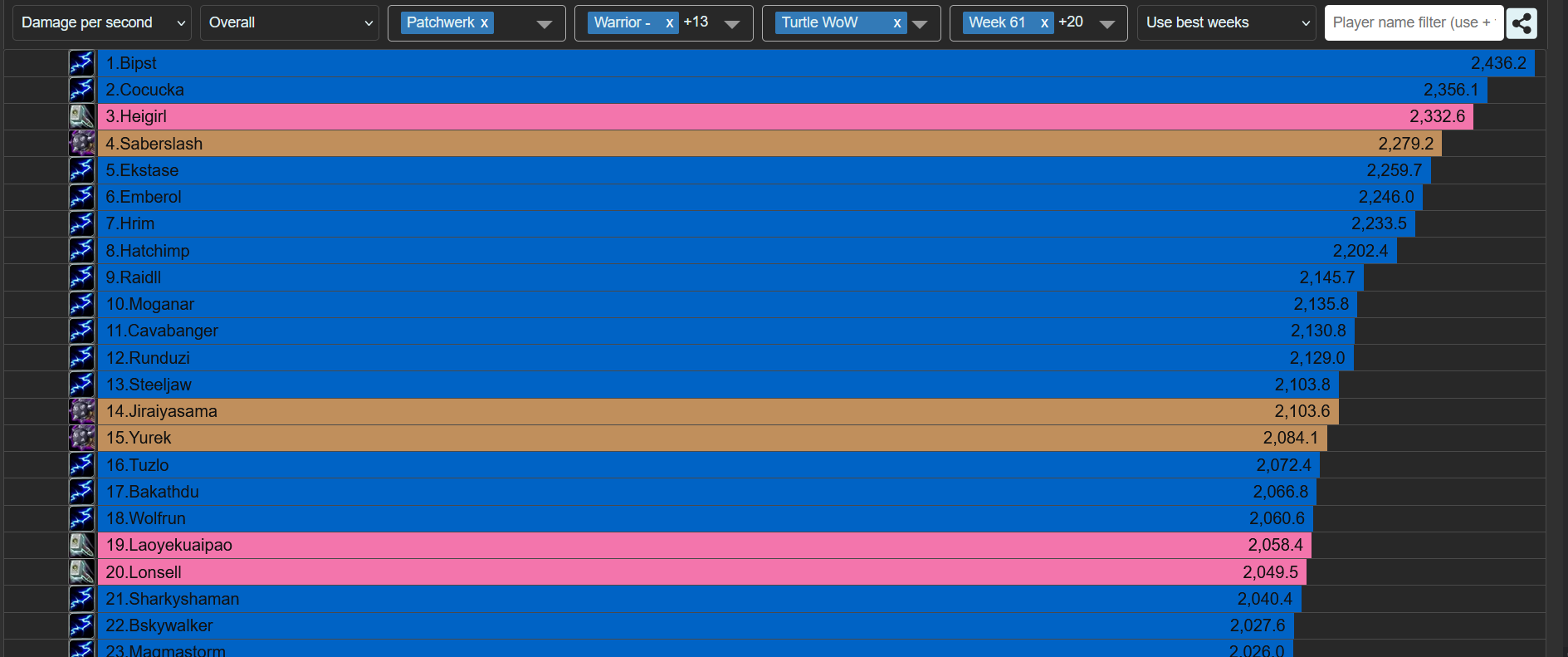Remove the Turtle WoW filter tag
The width and height of the screenshot is (1568, 657).
[896, 23]
